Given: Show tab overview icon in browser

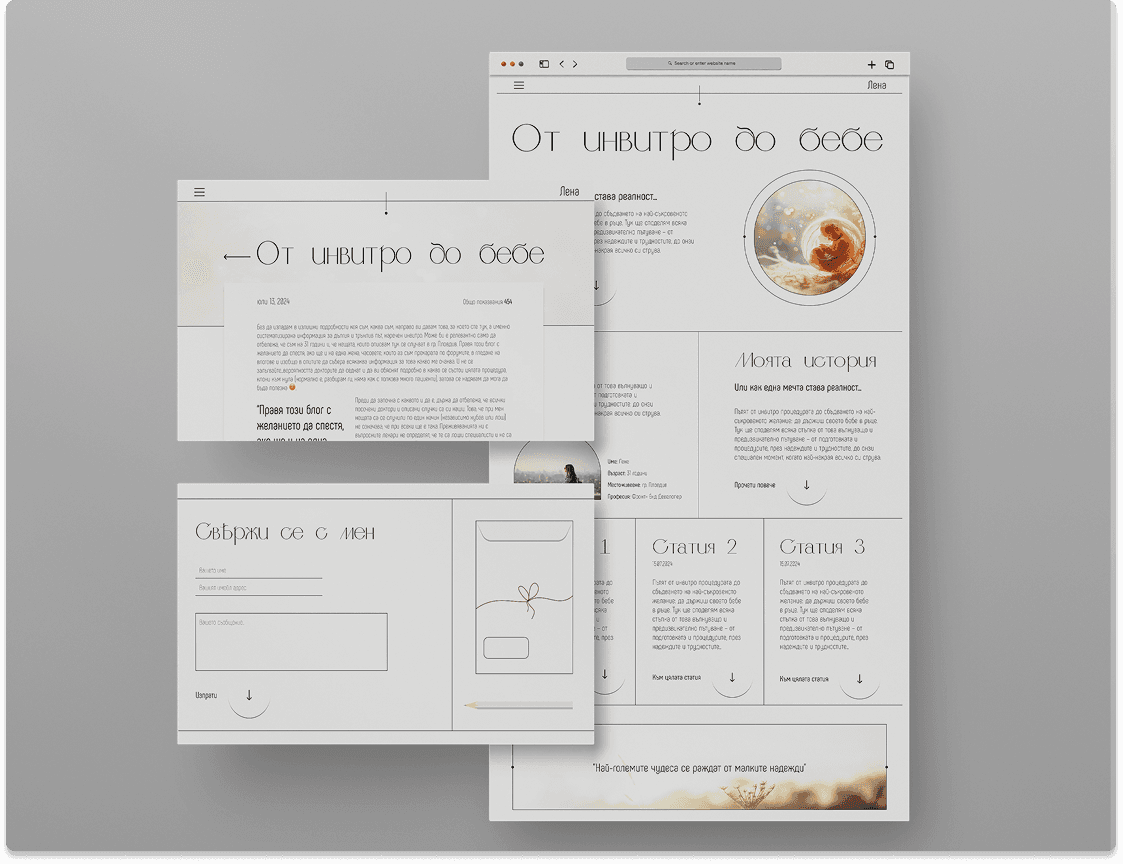Looking at the screenshot, I should coord(890,64).
